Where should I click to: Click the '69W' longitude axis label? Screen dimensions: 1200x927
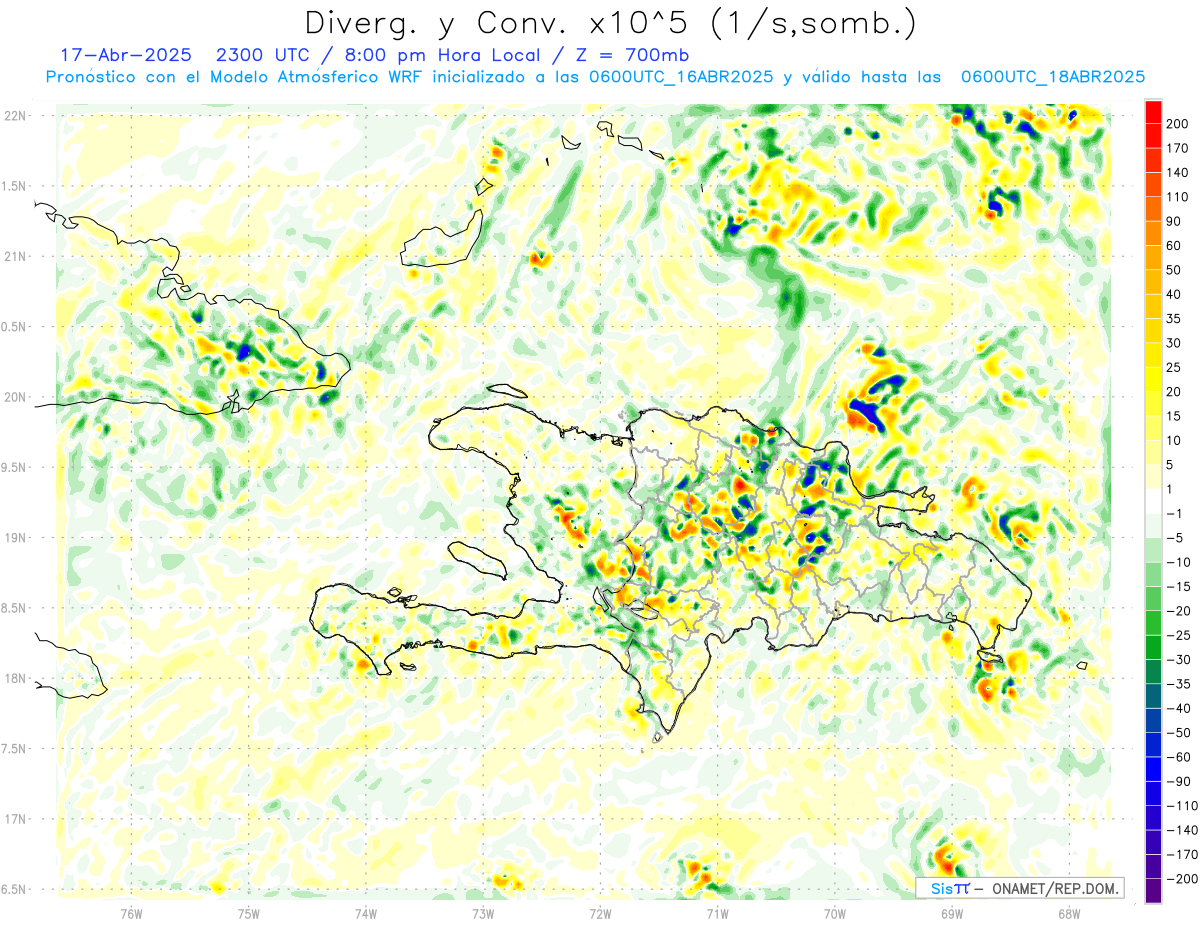coord(951,913)
